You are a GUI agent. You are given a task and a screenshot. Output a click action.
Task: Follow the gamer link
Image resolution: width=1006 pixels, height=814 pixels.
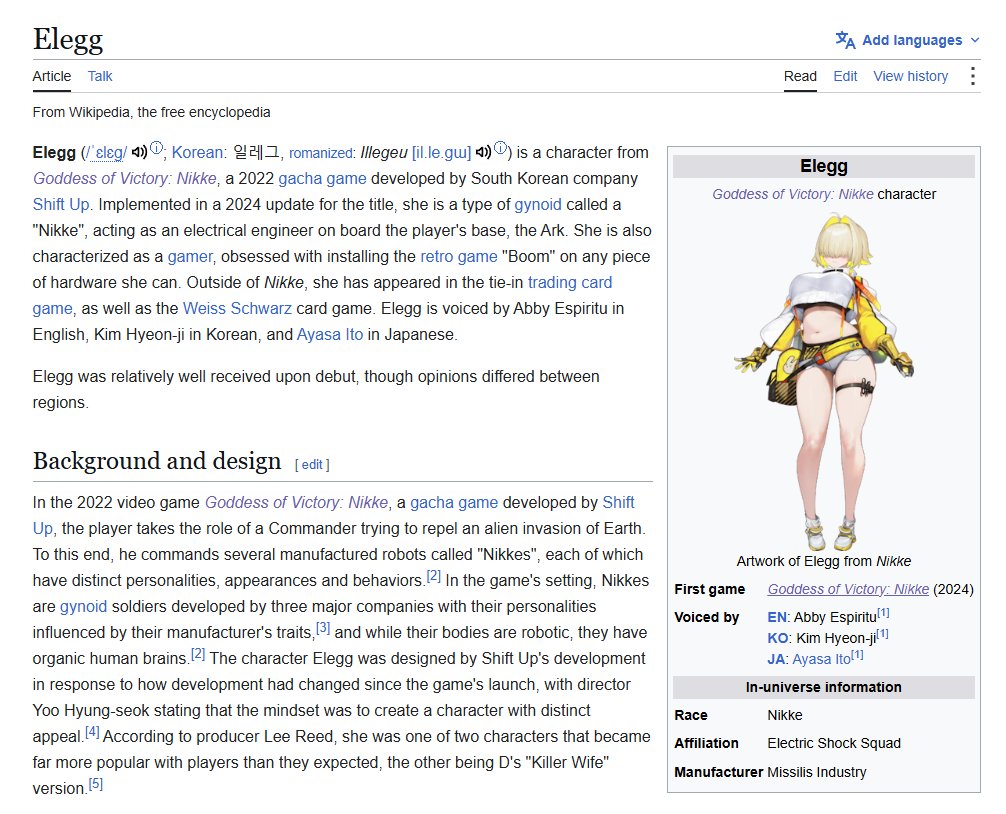point(189,257)
